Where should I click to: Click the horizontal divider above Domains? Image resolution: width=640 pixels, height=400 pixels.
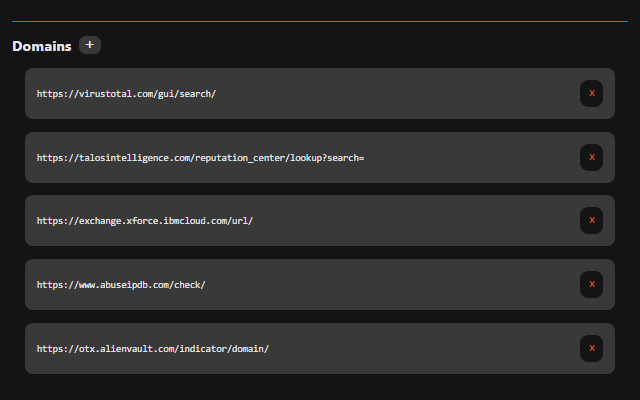[320, 21]
